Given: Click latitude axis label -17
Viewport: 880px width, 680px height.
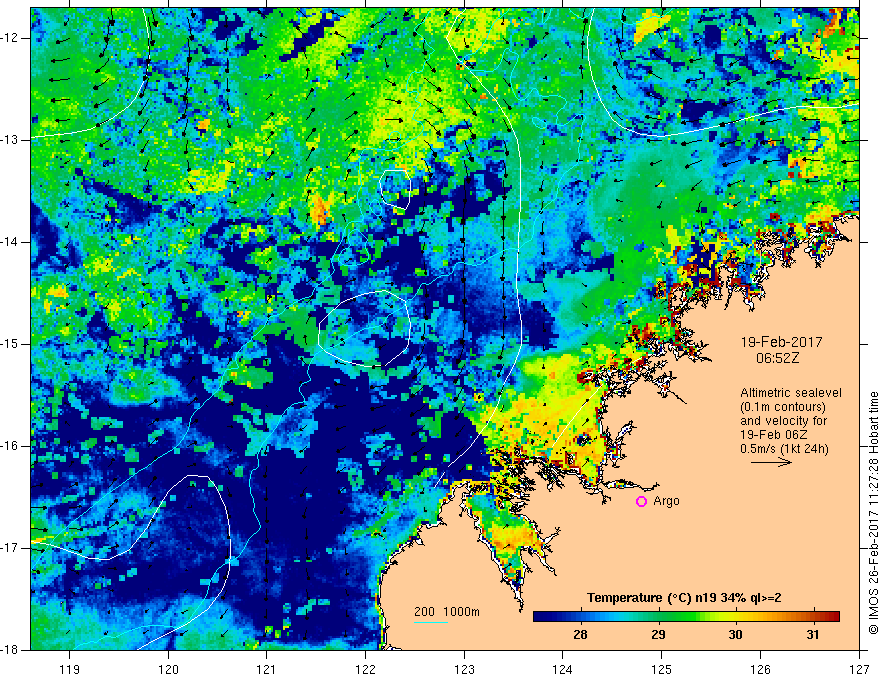Looking at the screenshot, I should tap(10, 548).
